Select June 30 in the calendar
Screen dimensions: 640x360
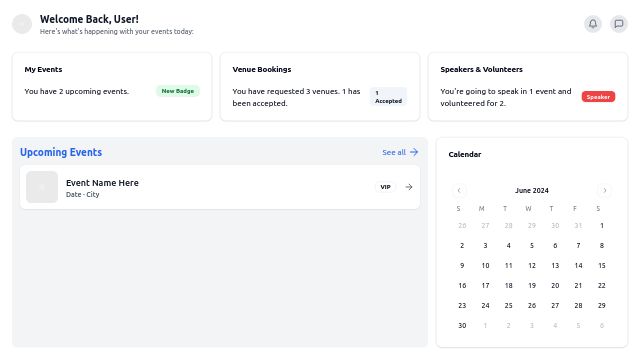click(x=462, y=325)
